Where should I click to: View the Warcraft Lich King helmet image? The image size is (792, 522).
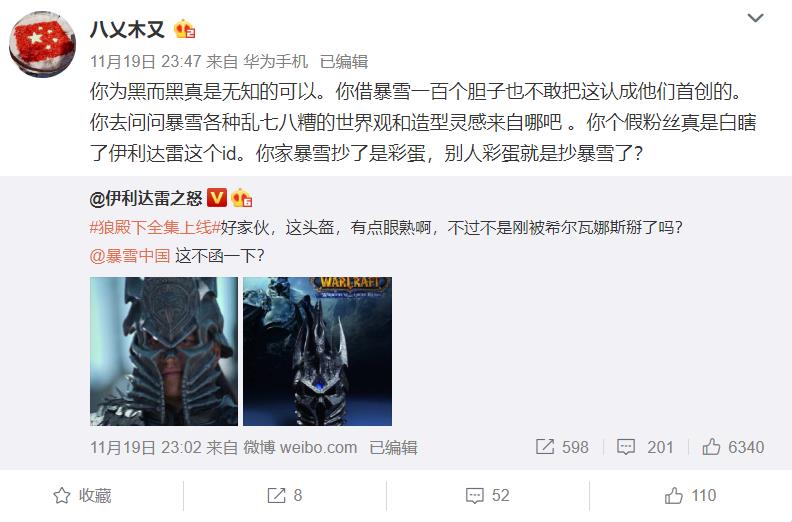pos(317,351)
